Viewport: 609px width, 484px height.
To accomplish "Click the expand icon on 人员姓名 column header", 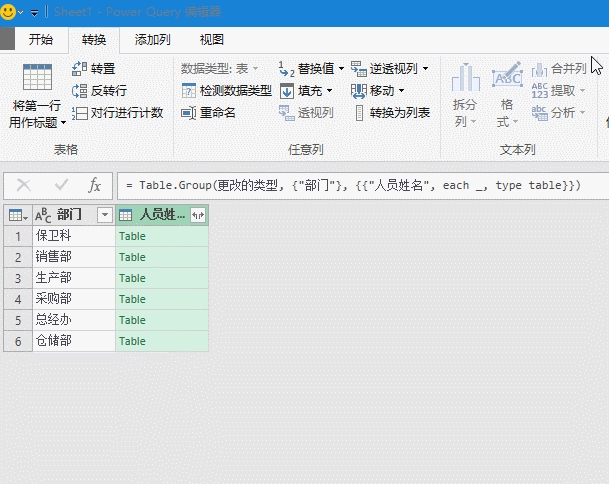I will tap(198, 215).
